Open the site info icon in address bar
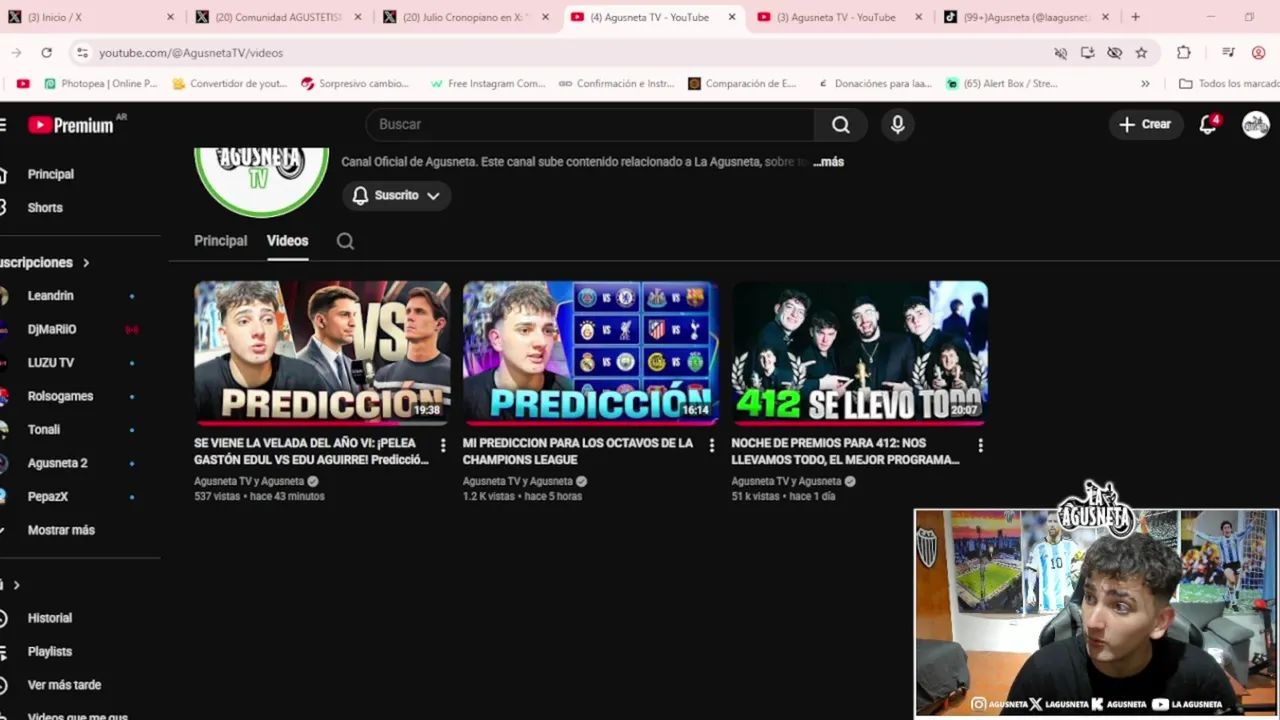This screenshot has height=720, width=1280. pos(82,53)
